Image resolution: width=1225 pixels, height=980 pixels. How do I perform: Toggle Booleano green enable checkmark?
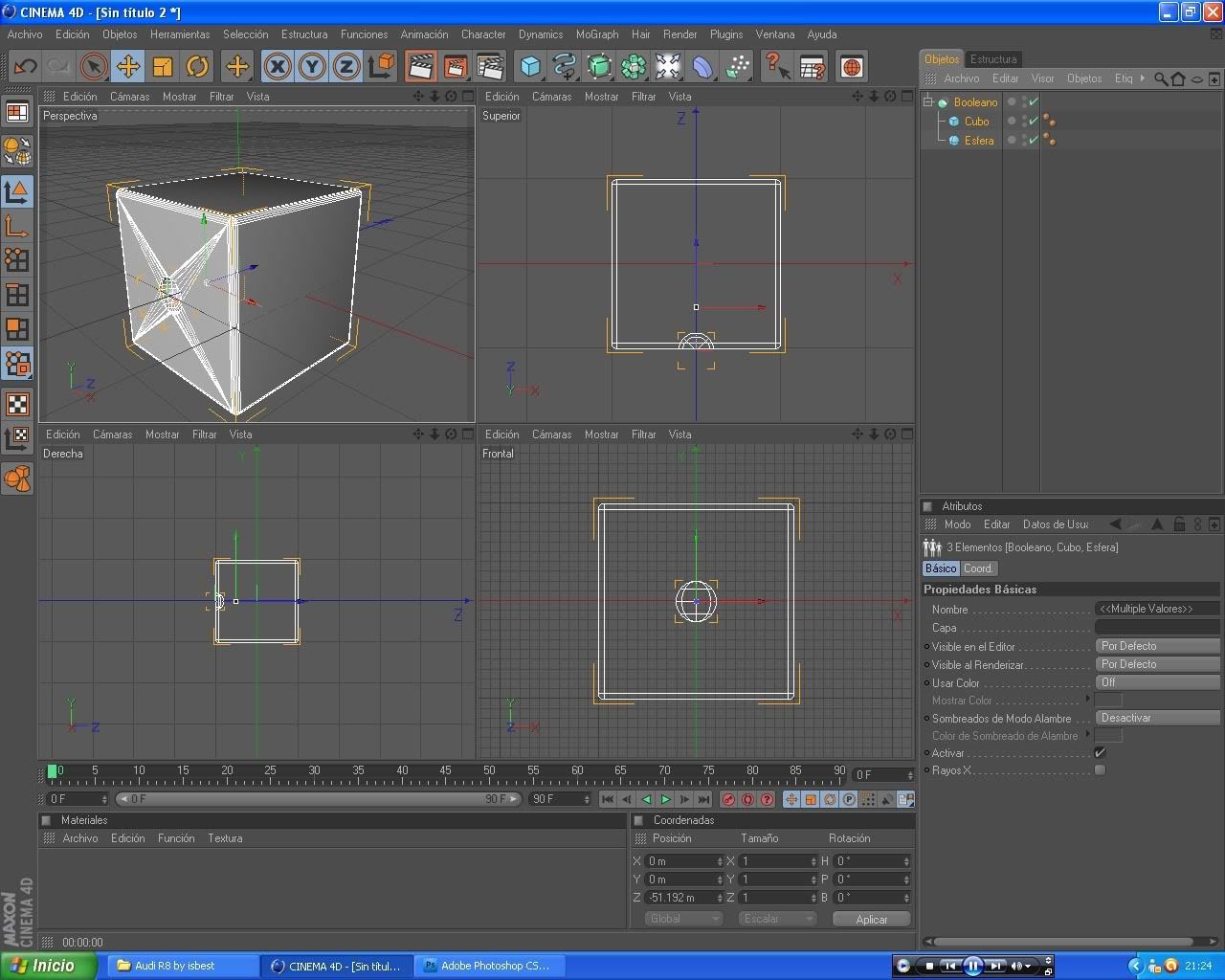1034,101
